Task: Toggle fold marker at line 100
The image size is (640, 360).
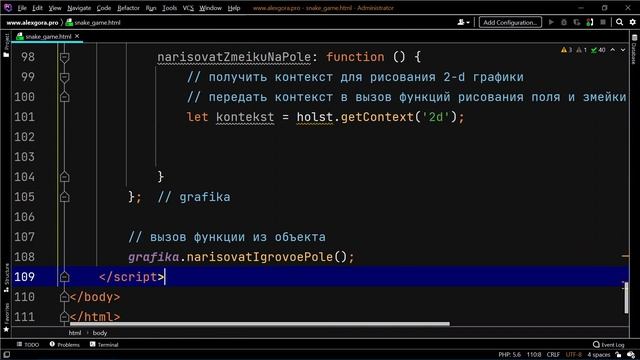Action: [64, 97]
